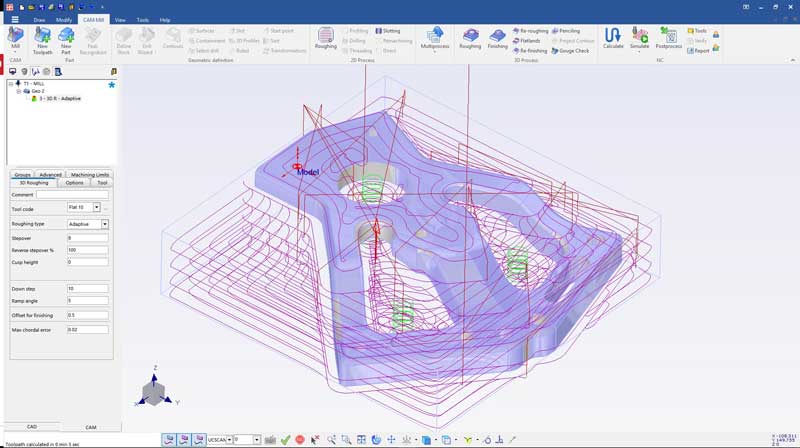Open the Machining Limits tab

pyautogui.click(x=90, y=175)
